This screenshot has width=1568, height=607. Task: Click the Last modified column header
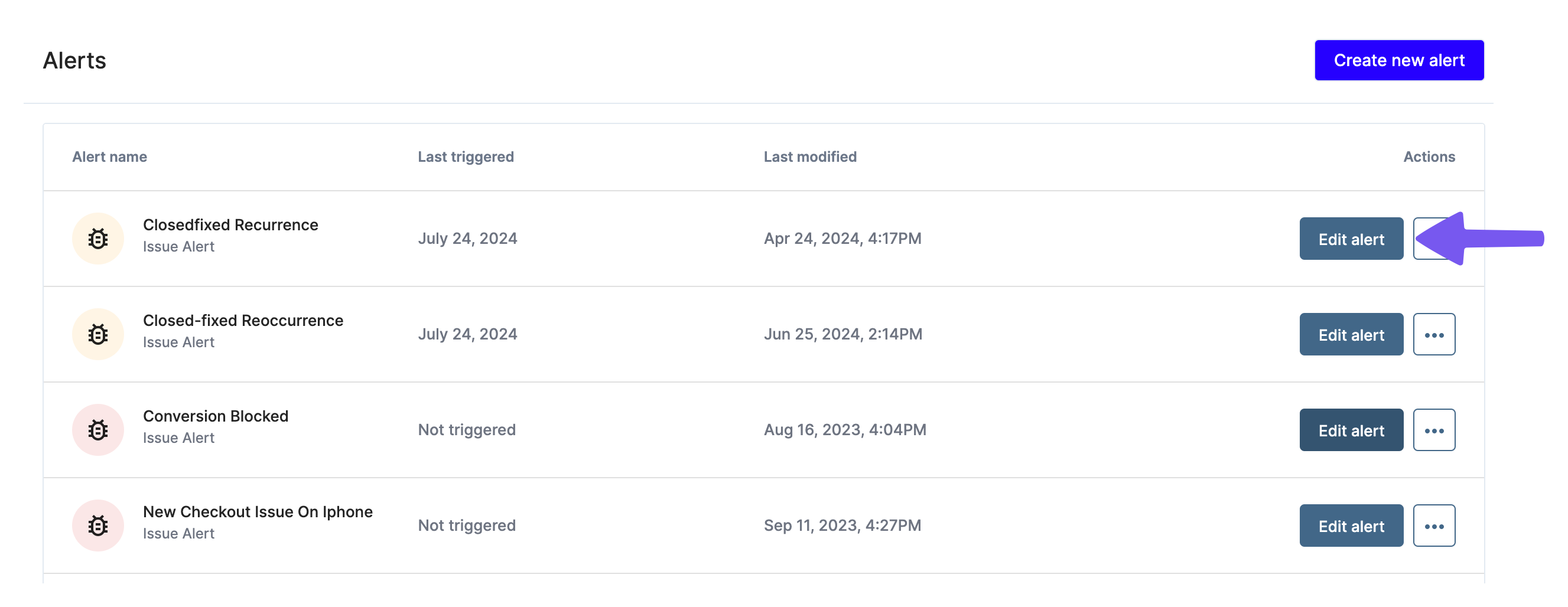810,157
